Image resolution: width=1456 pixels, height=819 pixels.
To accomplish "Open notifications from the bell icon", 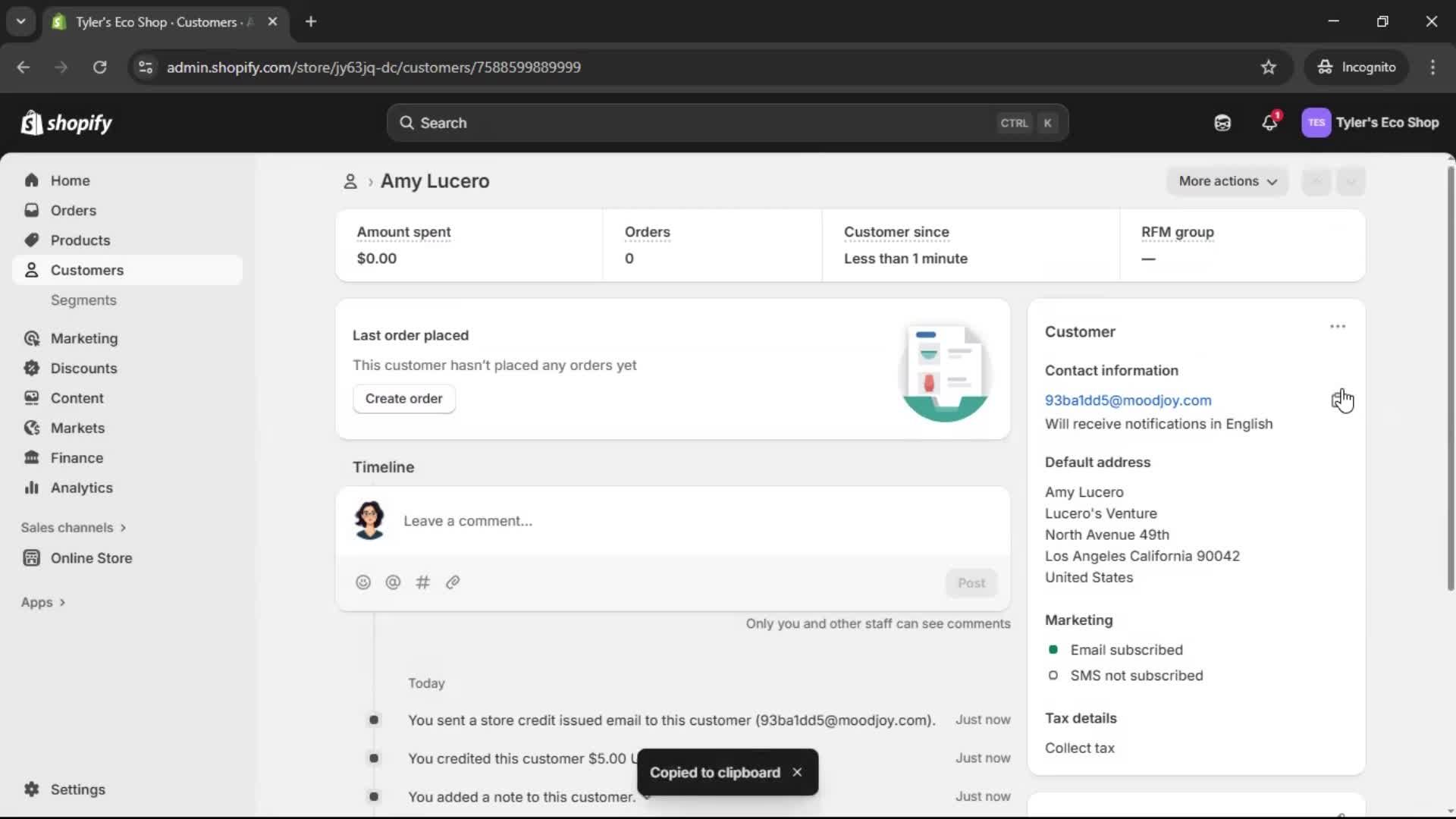I will click(1270, 123).
